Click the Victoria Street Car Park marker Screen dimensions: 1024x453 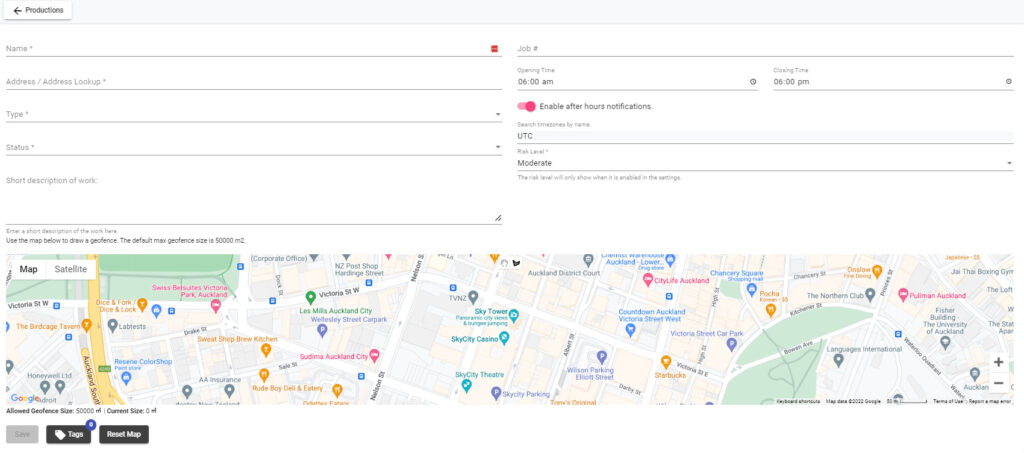pyautogui.click(x=731, y=345)
